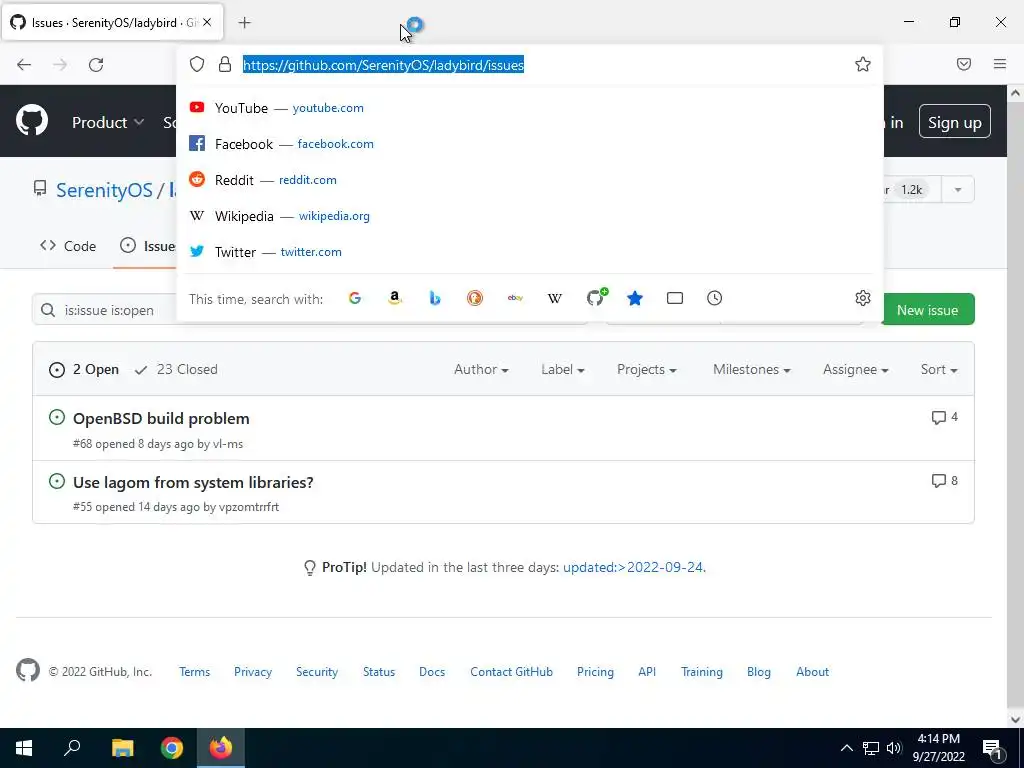
Task: Open the Save to Pocket icon
Action: click(x=964, y=64)
